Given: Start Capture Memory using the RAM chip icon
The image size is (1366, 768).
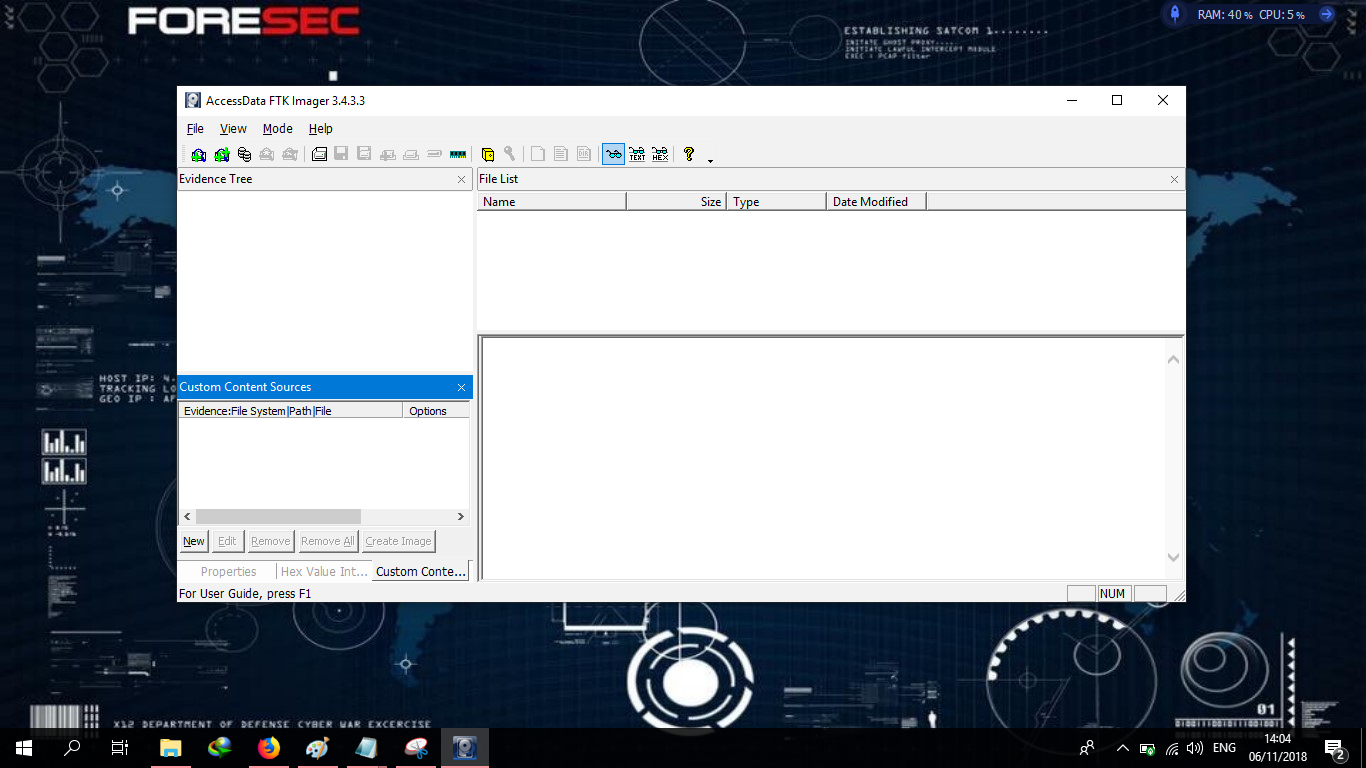Looking at the screenshot, I should [458, 154].
